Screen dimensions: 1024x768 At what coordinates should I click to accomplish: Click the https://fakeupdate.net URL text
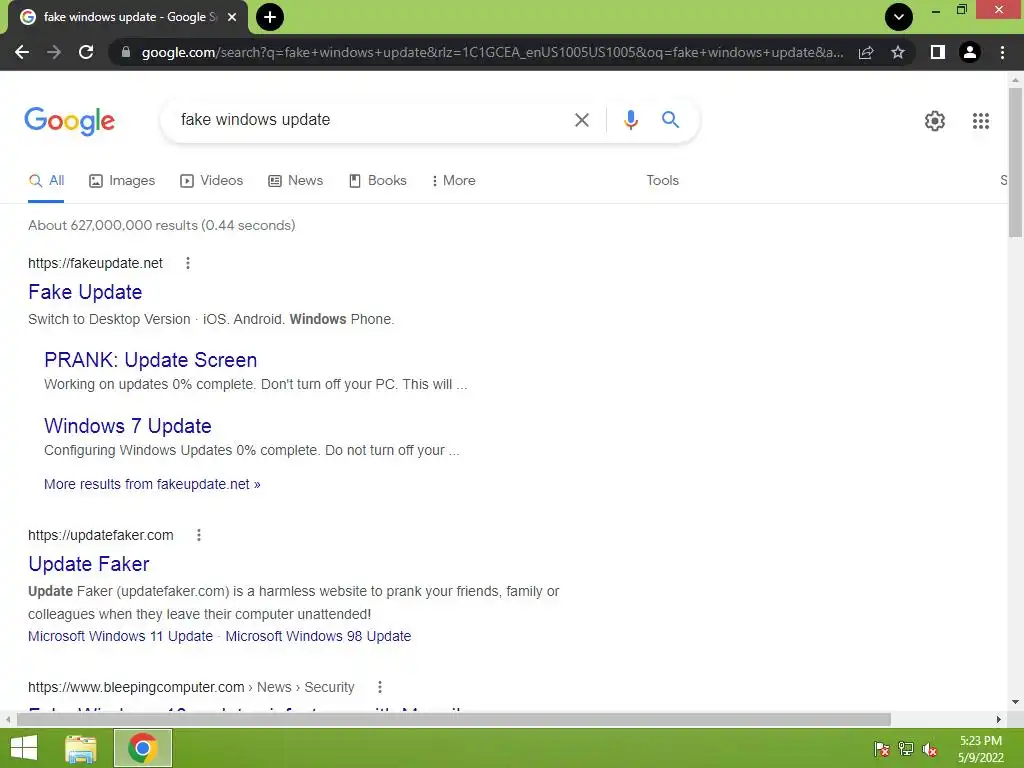click(95, 263)
